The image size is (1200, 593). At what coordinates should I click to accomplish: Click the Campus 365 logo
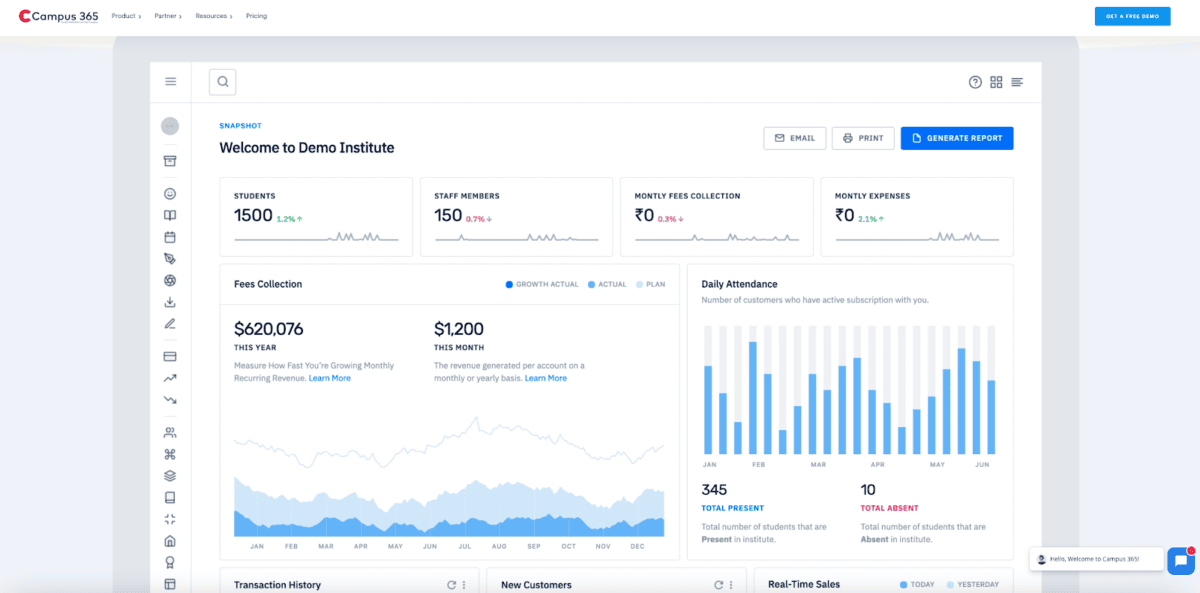[59, 16]
